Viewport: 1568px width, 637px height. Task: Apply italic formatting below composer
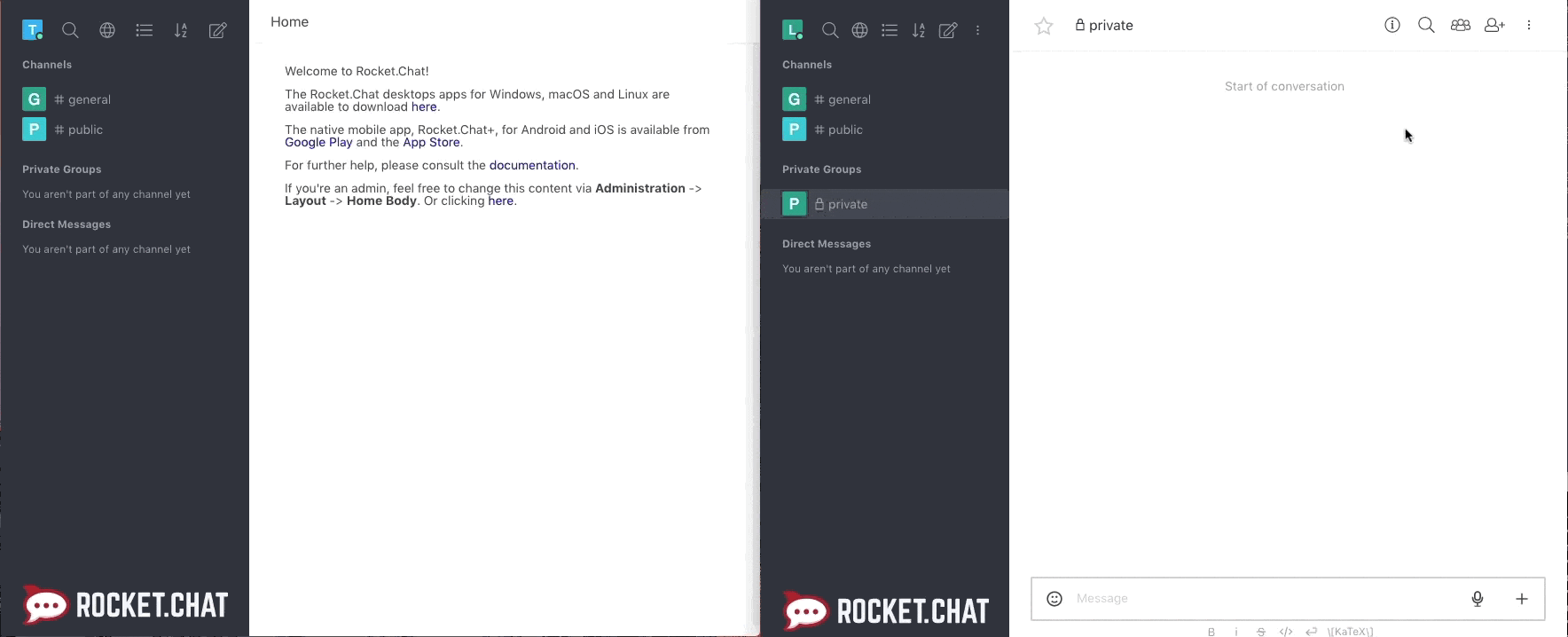click(x=1236, y=632)
